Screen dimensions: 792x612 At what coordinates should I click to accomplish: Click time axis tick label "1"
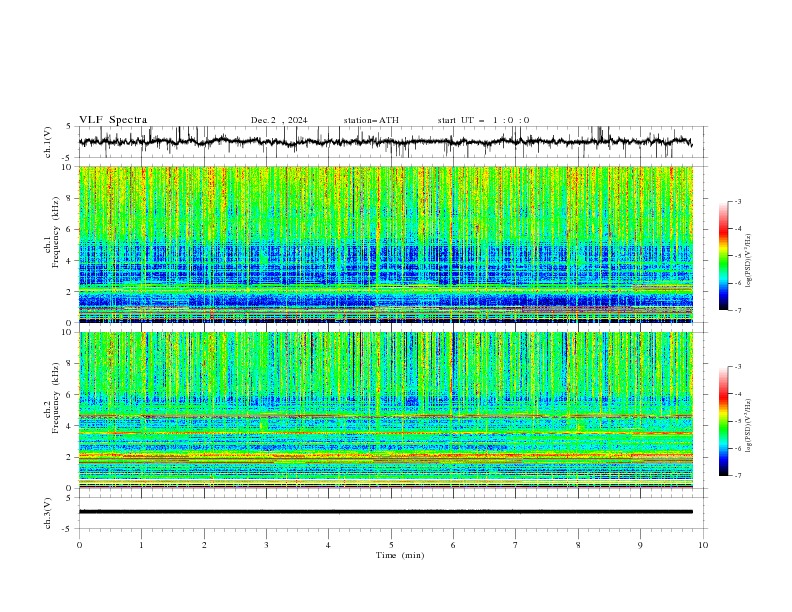[141, 545]
